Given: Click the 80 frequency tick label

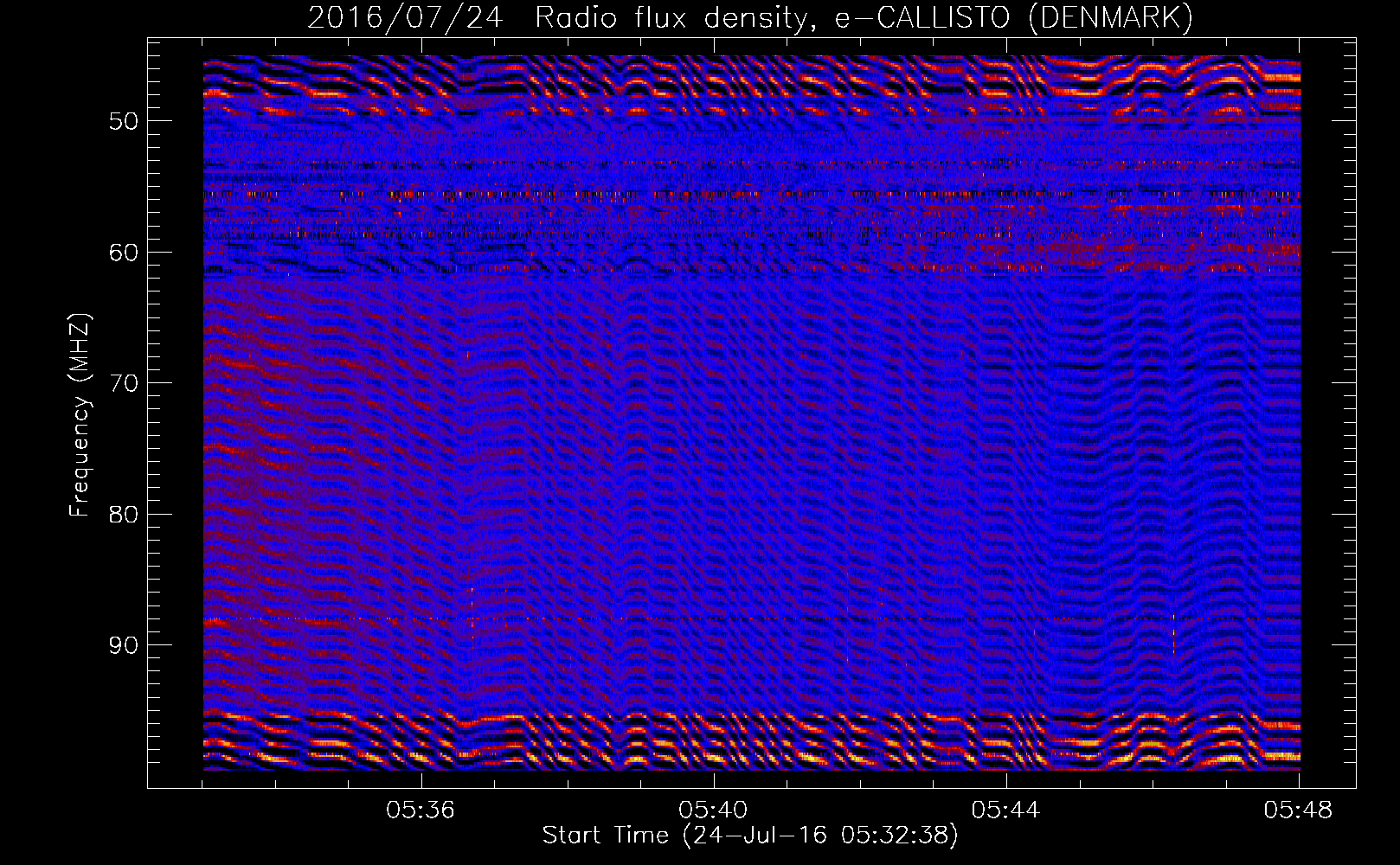Looking at the screenshot, I should pos(123,515).
